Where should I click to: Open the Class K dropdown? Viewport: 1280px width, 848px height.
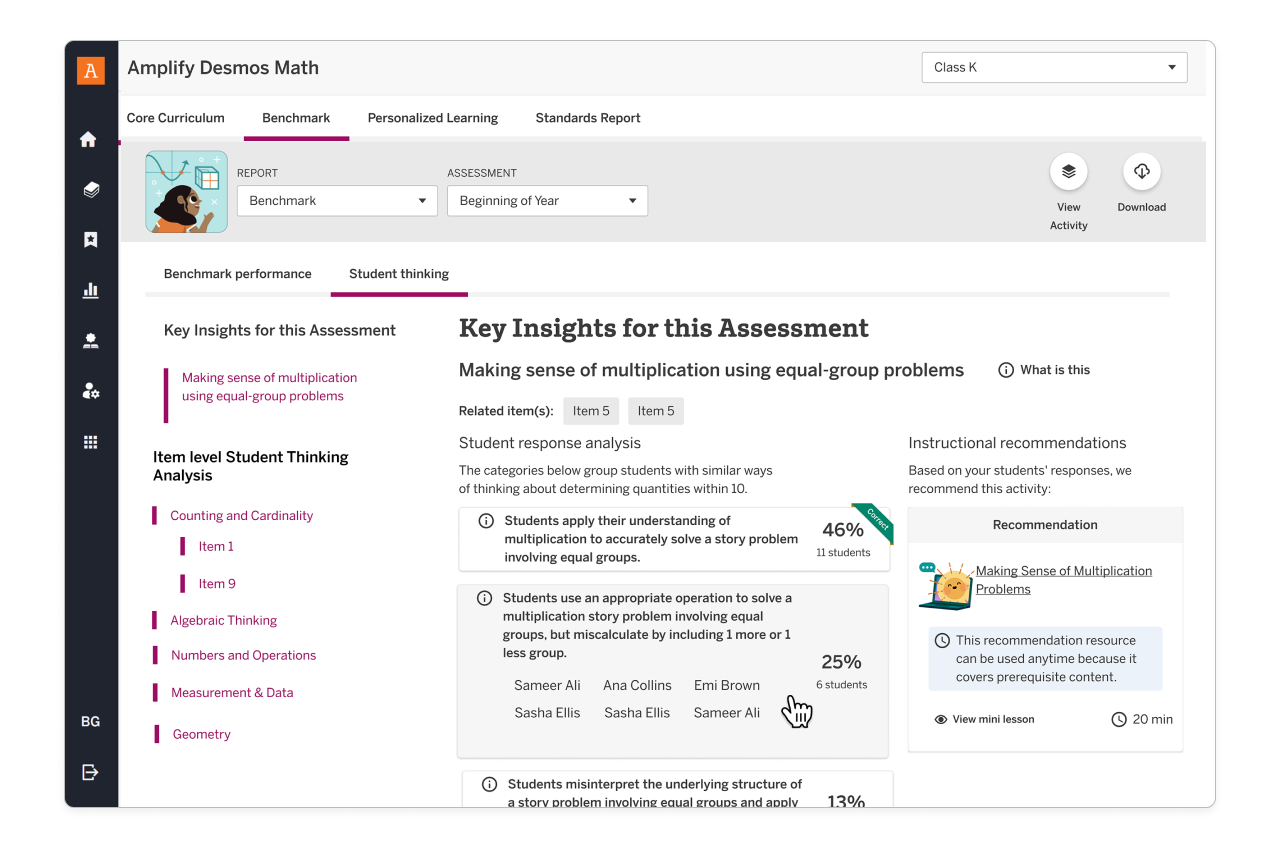click(1054, 68)
